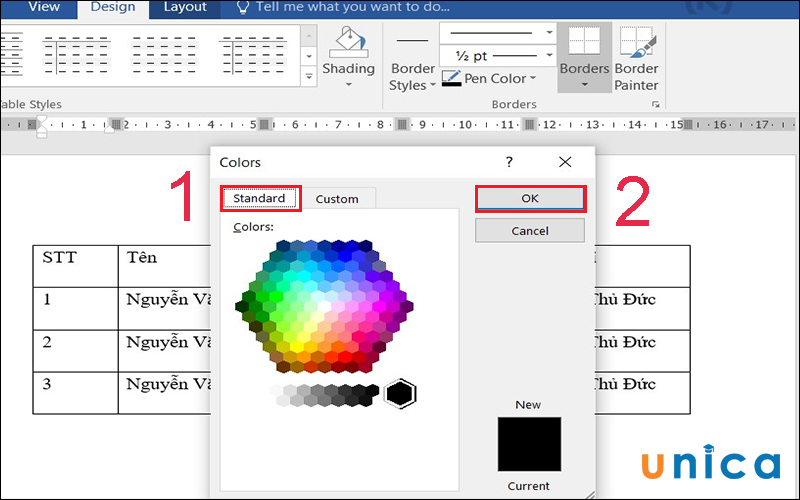Screen dimensions: 800x500
Task: Select the Standard colors tab
Action: point(259,198)
